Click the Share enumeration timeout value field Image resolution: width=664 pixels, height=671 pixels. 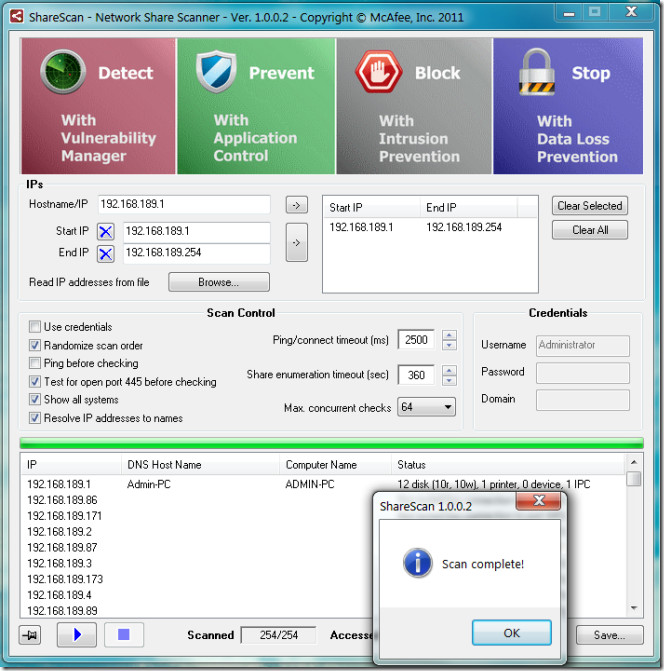pyautogui.click(x=416, y=375)
